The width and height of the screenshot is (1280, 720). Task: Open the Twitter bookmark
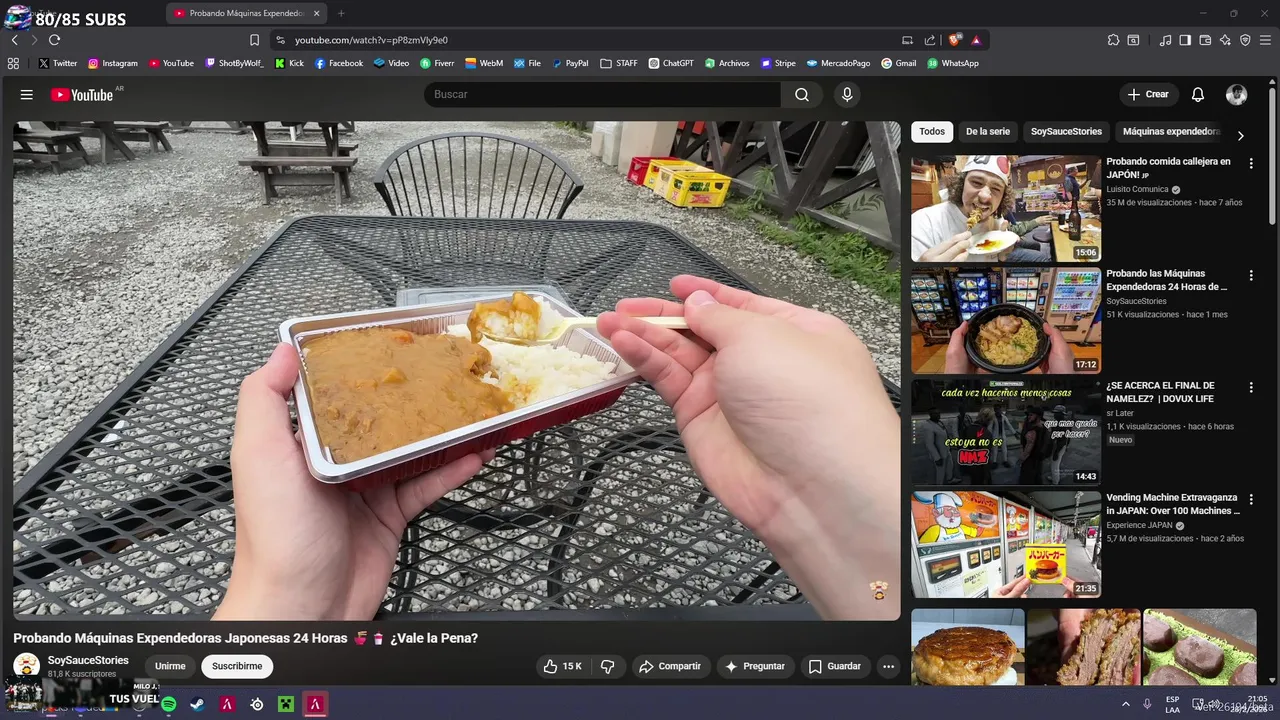(x=57, y=63)
